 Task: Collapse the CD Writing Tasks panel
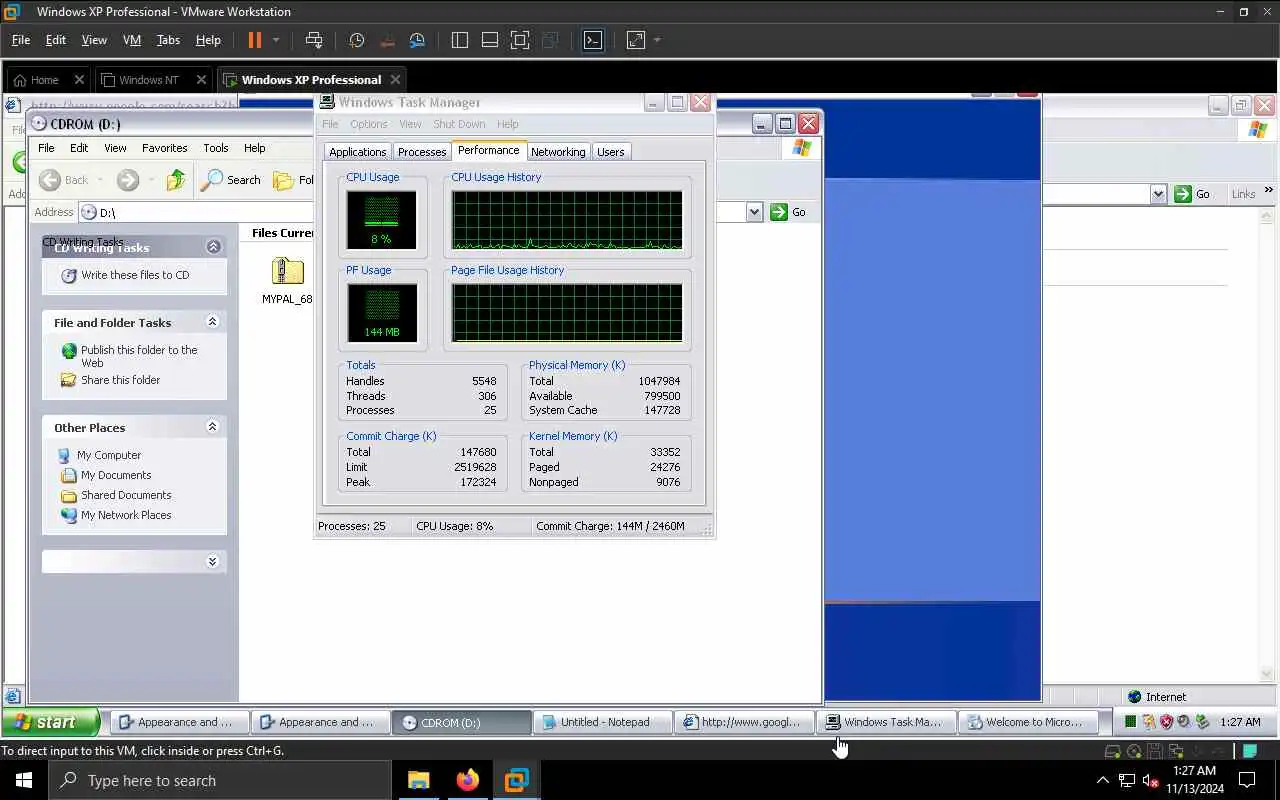[x=213, y=247]
